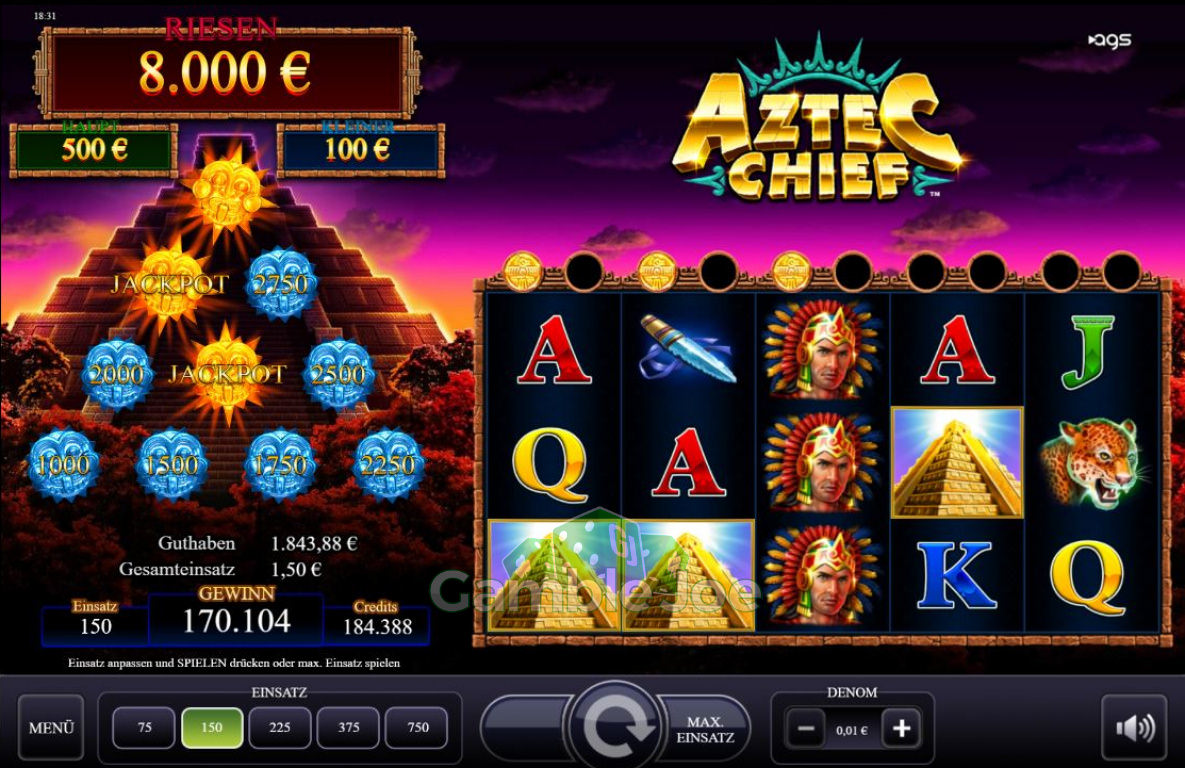Increase denomination with the plus button
This screenshot has width=1185, height=768.
[901, 729]
